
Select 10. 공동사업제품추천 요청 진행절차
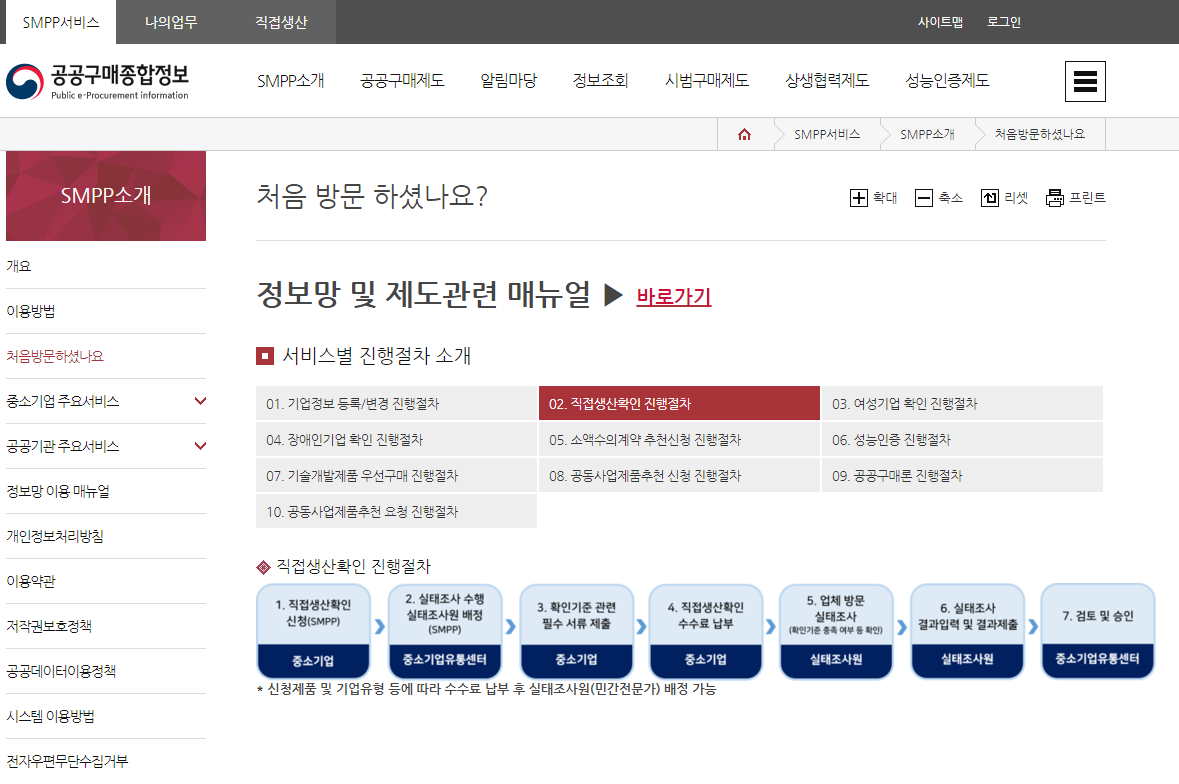point(396,511)
